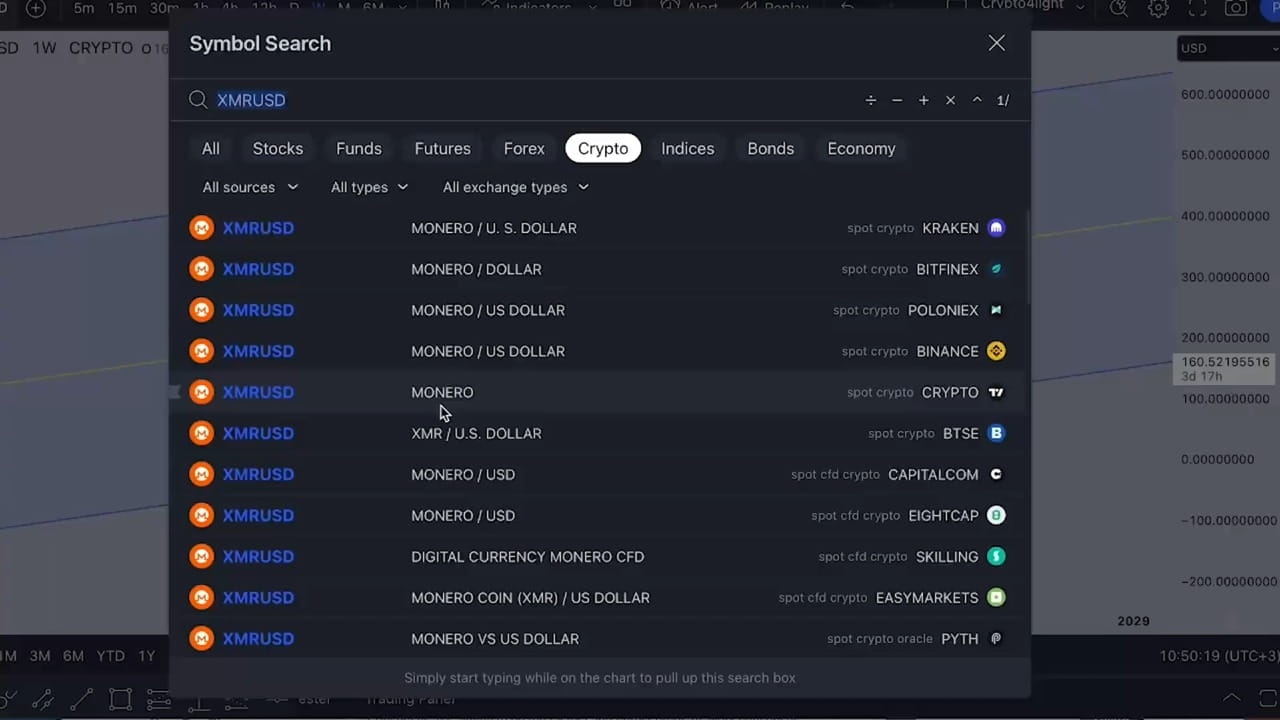Close the Symbol Search dialog
Screen dimensions: 1280x720
pyautogui.click(x=996, y=43)
